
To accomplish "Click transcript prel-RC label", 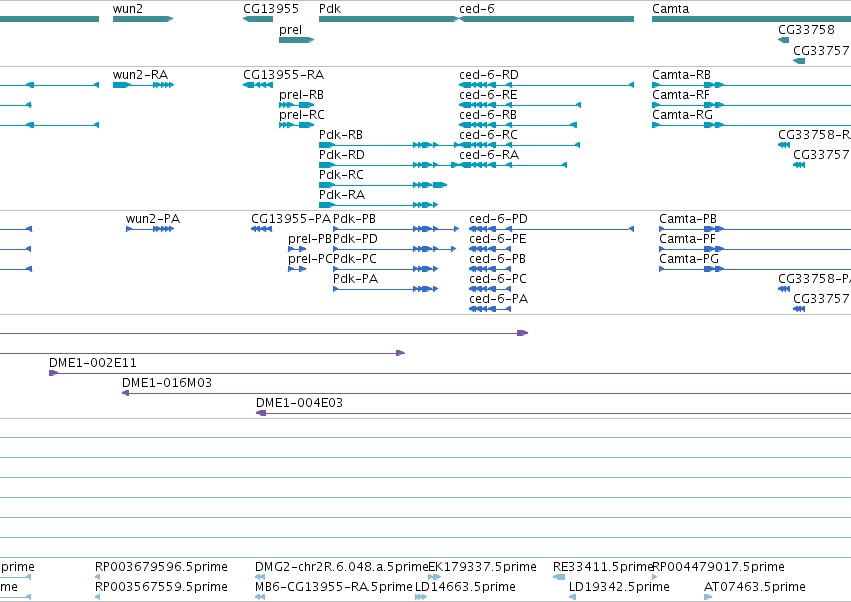I will click(302, 115).
